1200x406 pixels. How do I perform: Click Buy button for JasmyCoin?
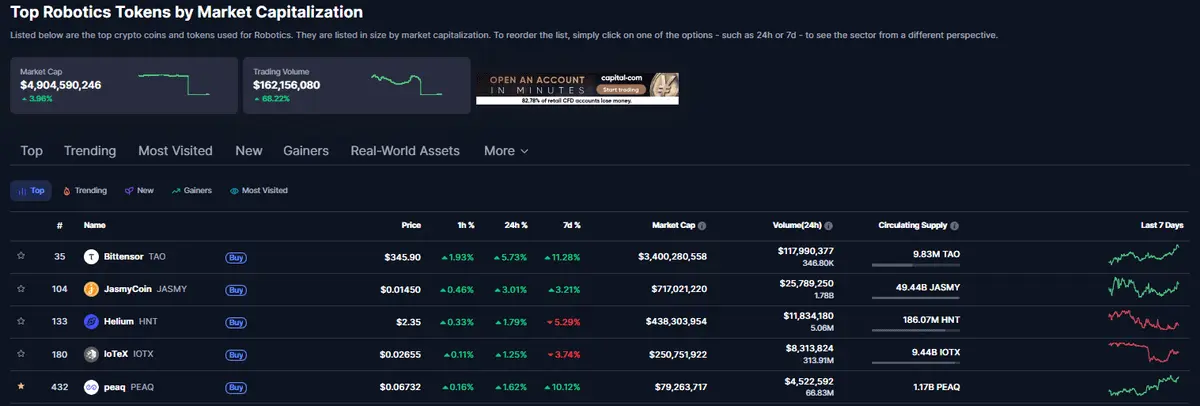(236, 290)
